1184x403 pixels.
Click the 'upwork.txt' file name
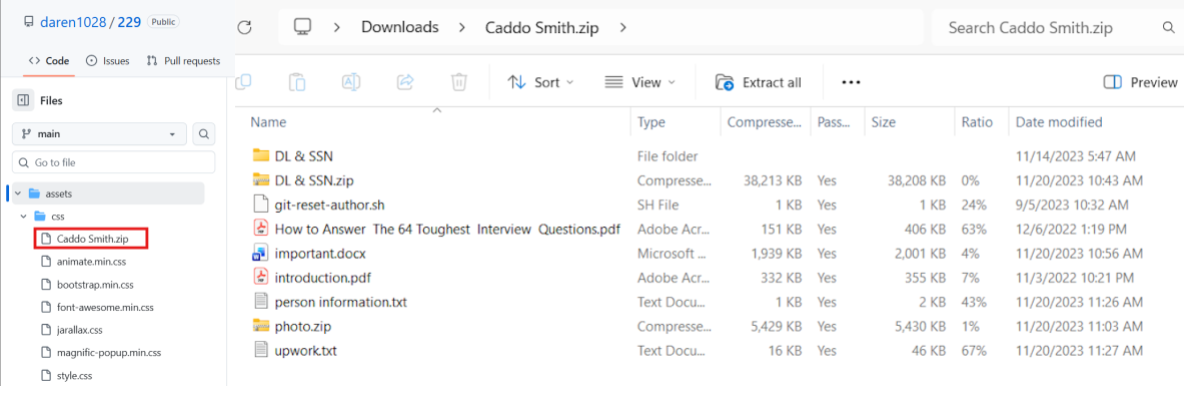[x=306, y=350]
